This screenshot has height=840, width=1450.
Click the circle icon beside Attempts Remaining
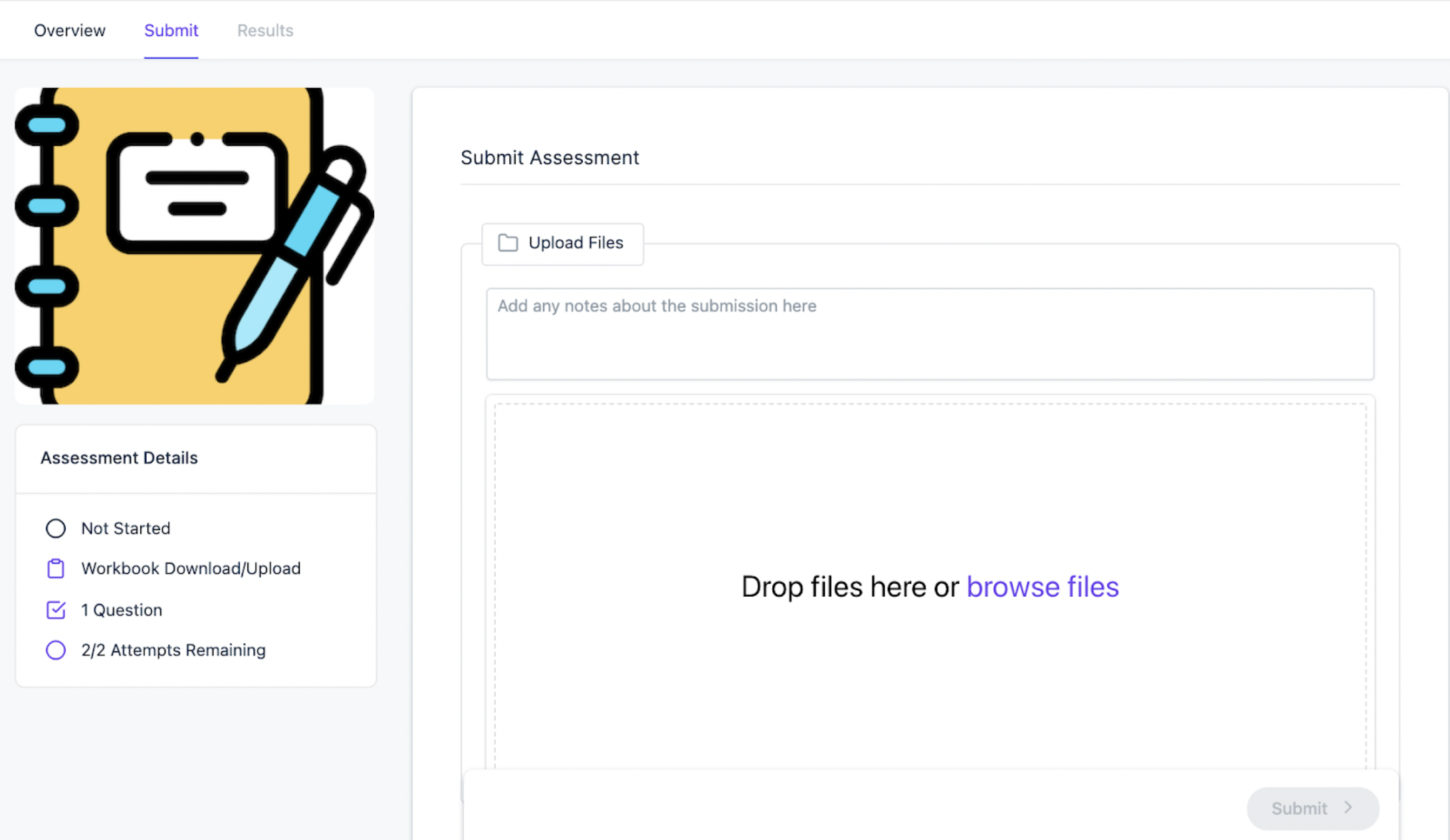point(56,650)
